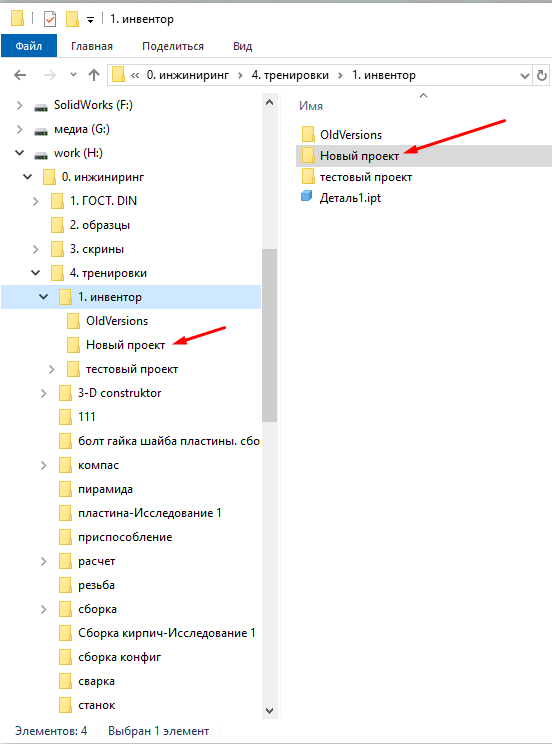
Task: Switch to the Главная ribbon tab
Action: (x=92, y=46)
